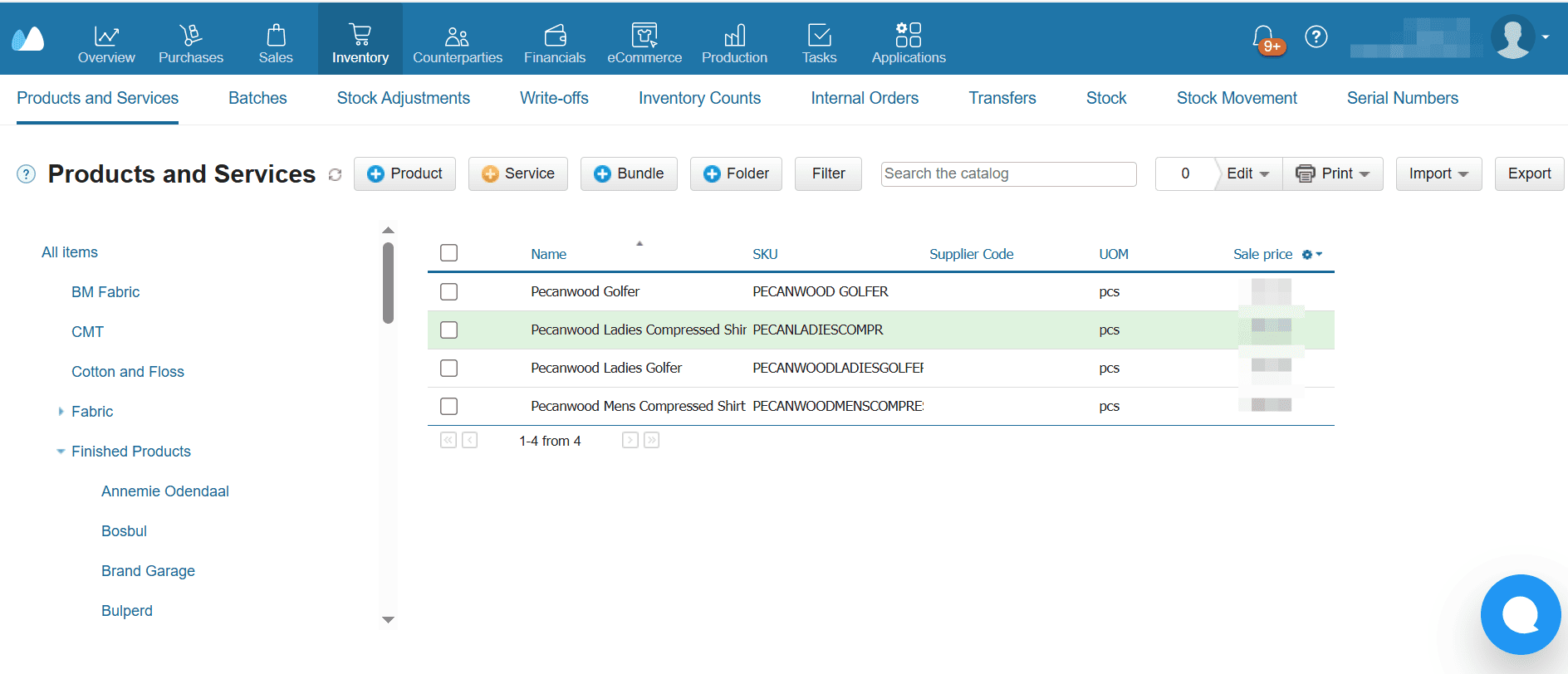Open the Purchases section
The height and width of the screenshot is (674, 1568).
click(191, 44)
